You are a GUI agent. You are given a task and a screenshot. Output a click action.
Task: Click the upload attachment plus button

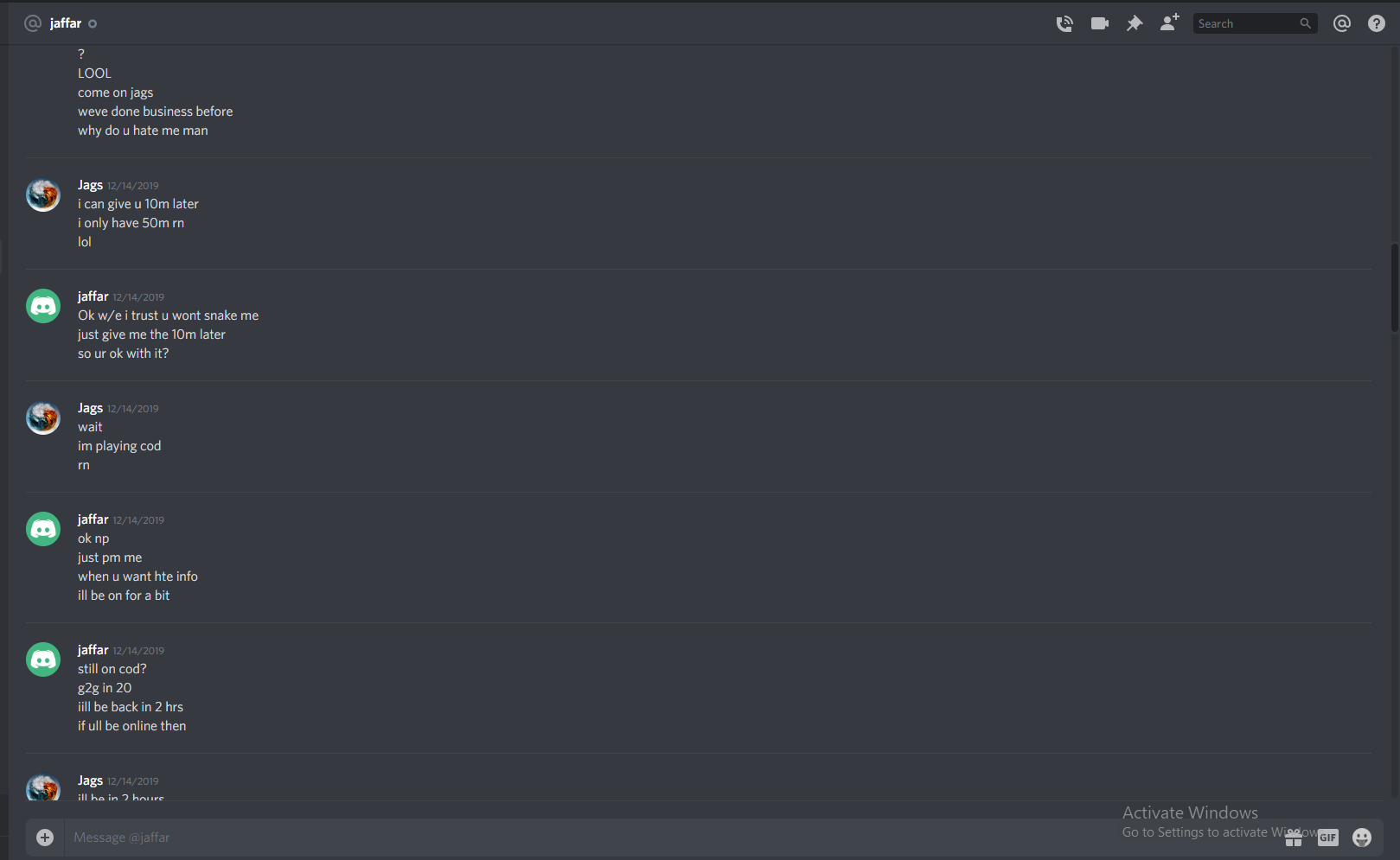[45, 837]
